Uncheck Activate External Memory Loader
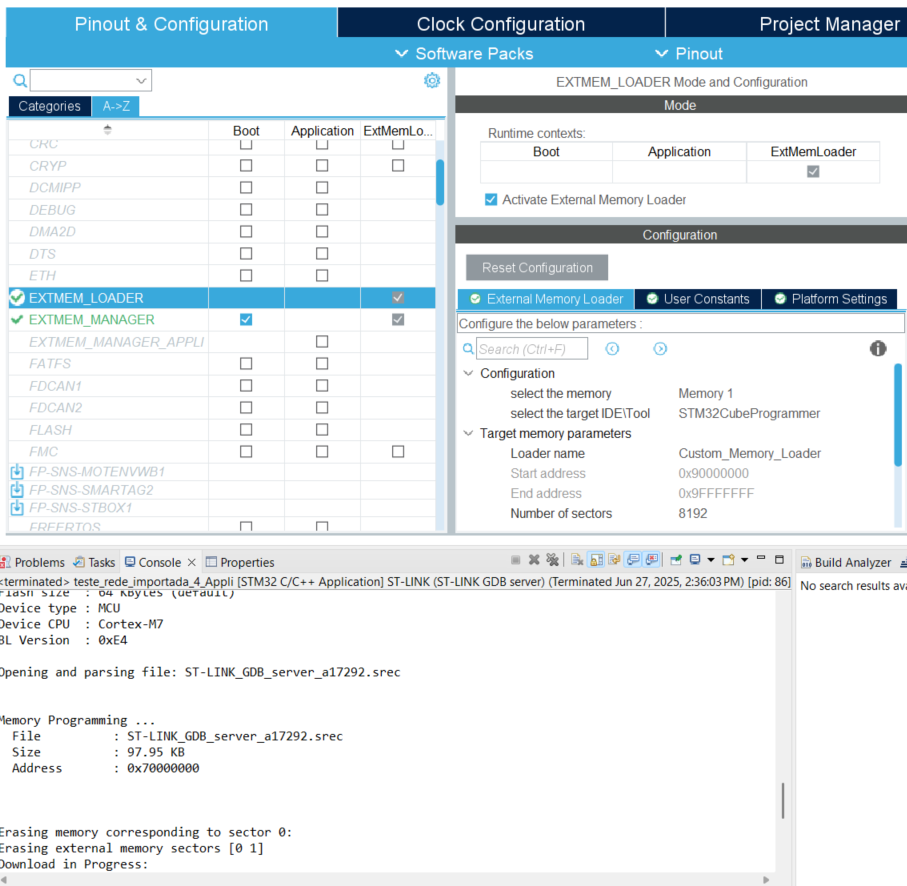 489,199
